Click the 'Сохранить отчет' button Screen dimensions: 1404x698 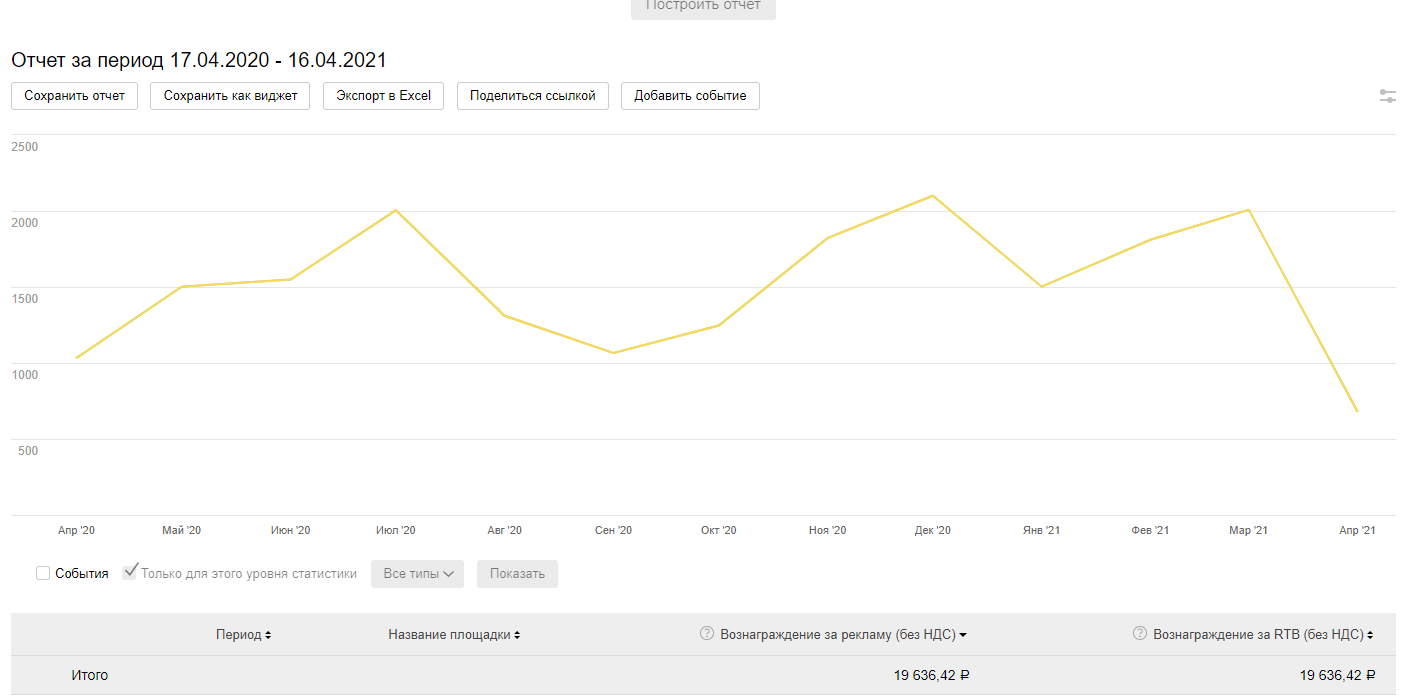click(74, 96)
